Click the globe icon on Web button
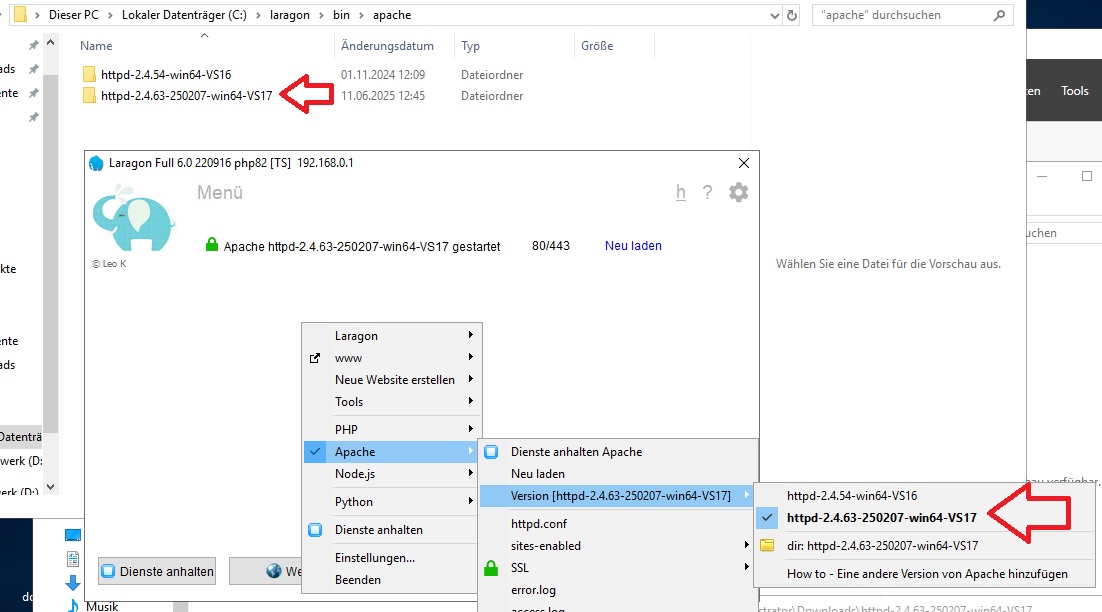 point(273,571)
